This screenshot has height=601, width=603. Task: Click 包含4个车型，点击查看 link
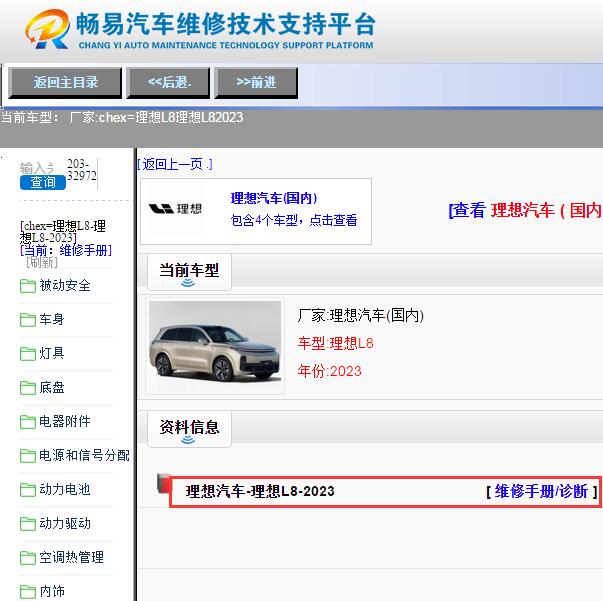tap(294, 220)
